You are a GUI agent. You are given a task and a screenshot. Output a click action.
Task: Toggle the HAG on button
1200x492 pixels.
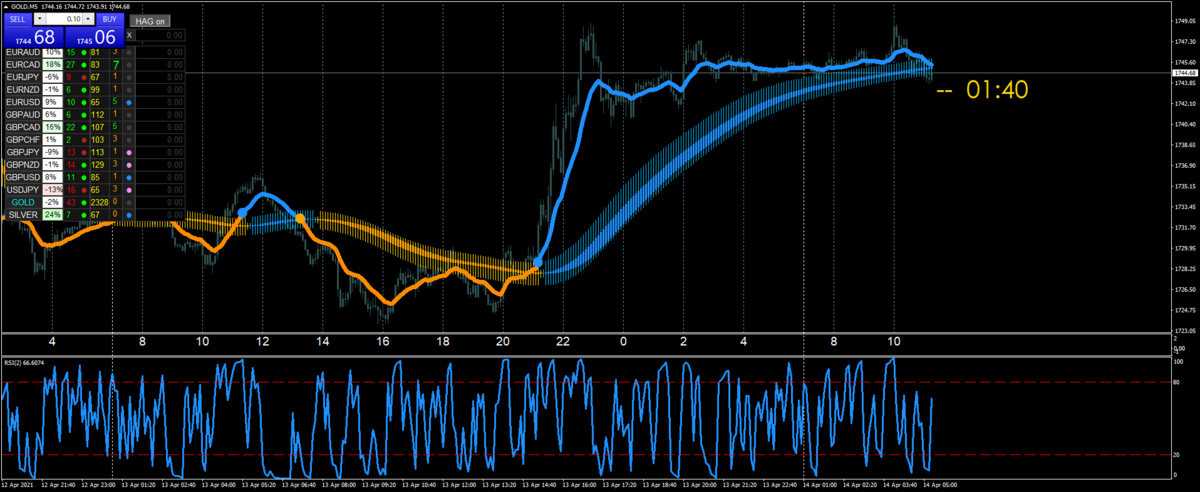click(x=150, y=21)
